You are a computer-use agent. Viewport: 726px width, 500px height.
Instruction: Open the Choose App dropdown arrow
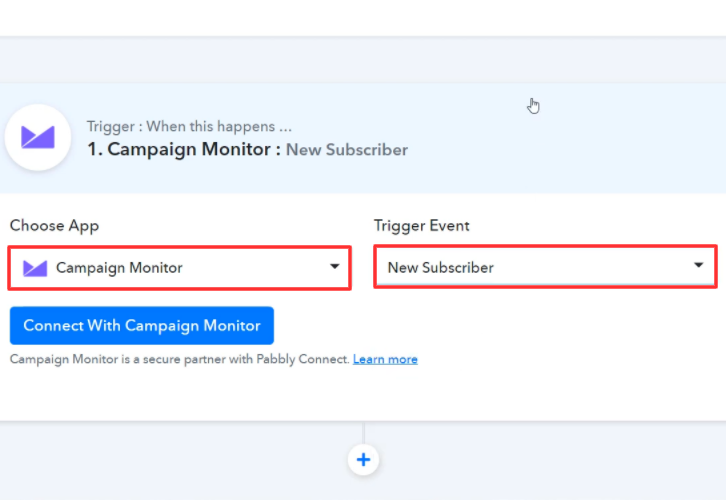[x=334, y=267]
